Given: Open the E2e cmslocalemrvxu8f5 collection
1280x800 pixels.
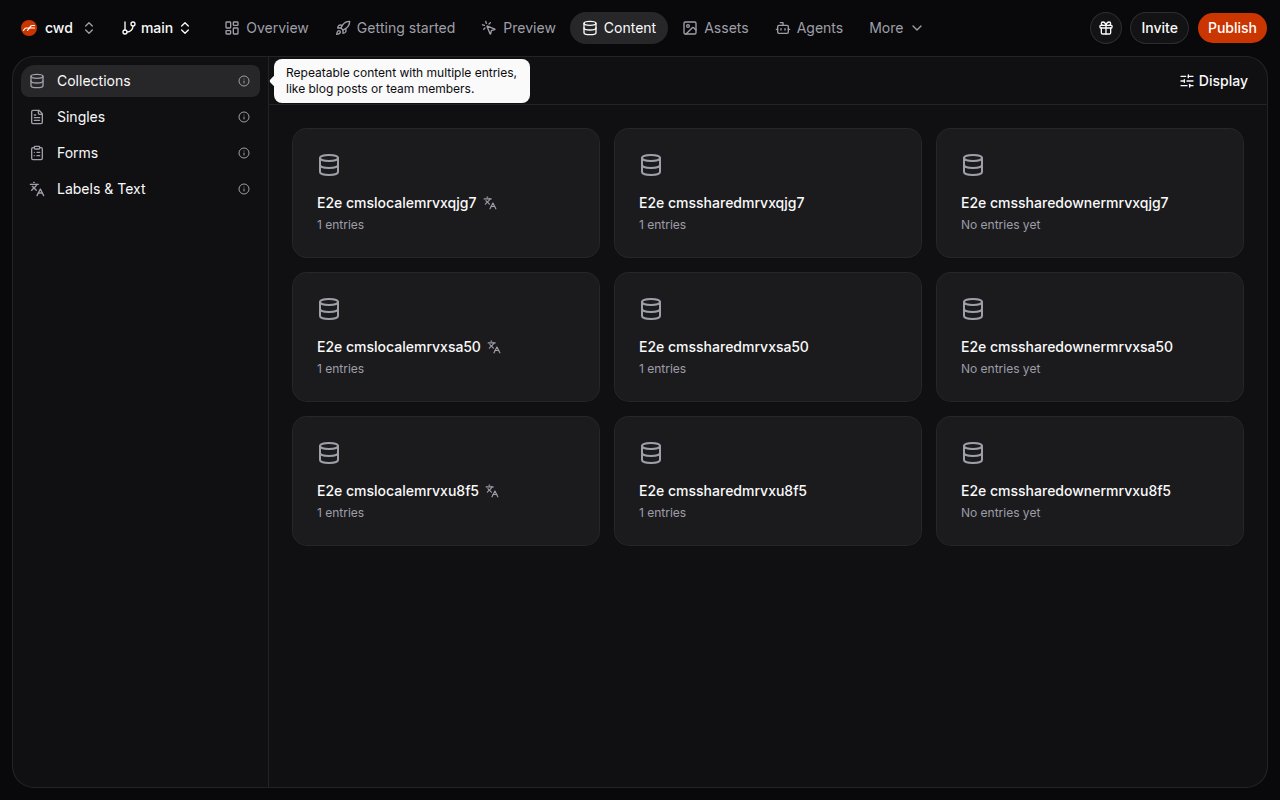Looking at the screenshot, I should click(446, 481).
